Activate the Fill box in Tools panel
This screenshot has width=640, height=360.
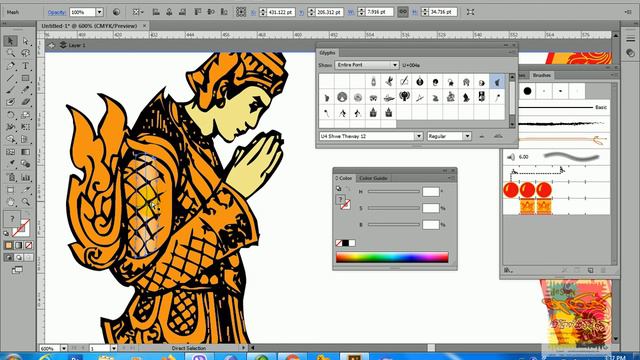tap(11, 219)
